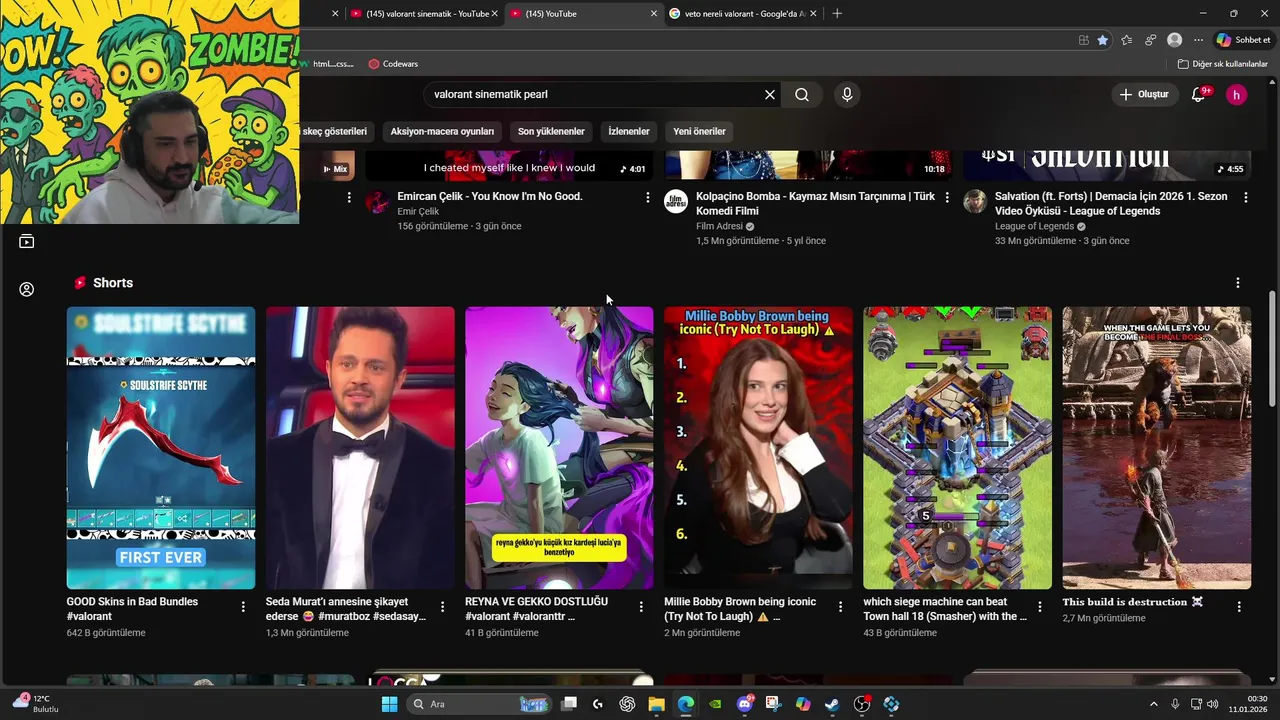Open Discord from the taskbar
Viewport: 1280px width, 720px height.
745,704
